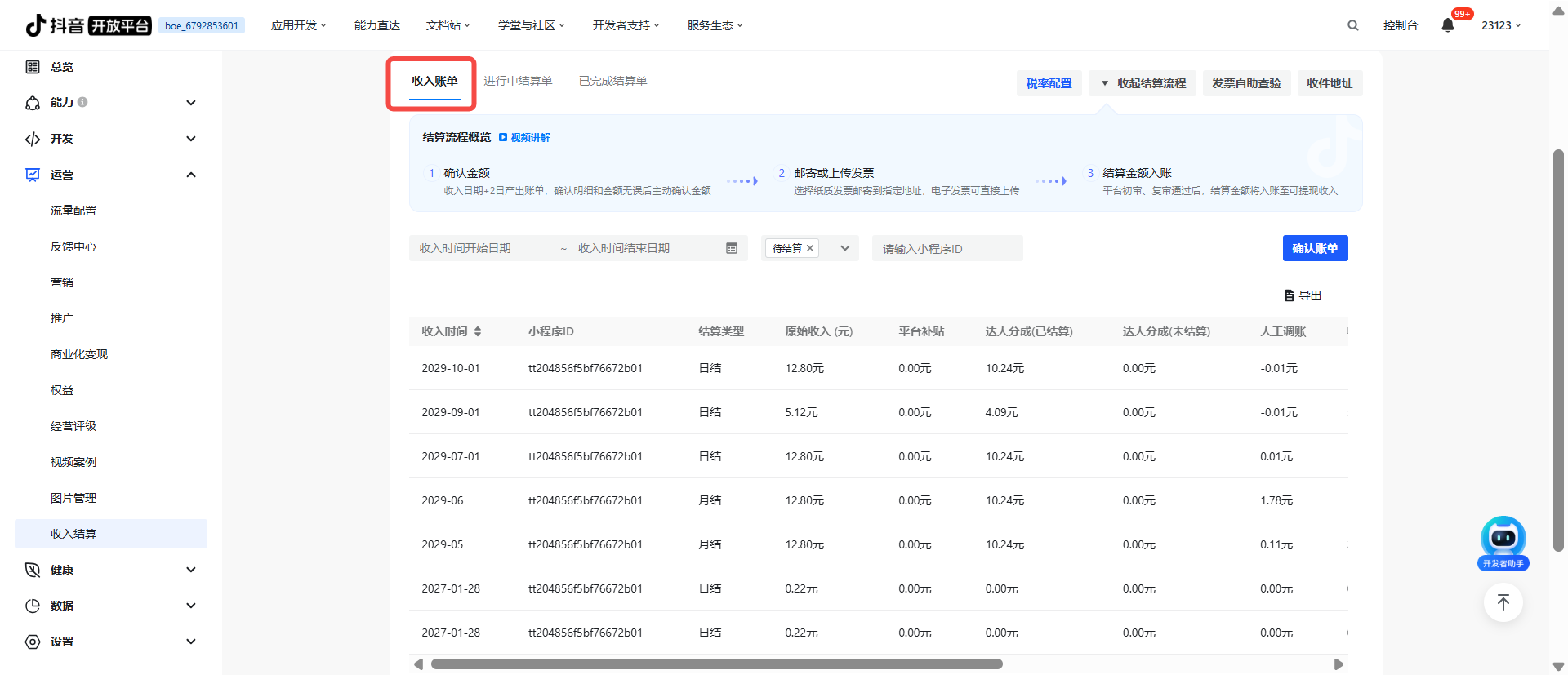Sort by the 收入时间 column arrows
Viewport: 1568px width, 675px height.
click(478, 331)
